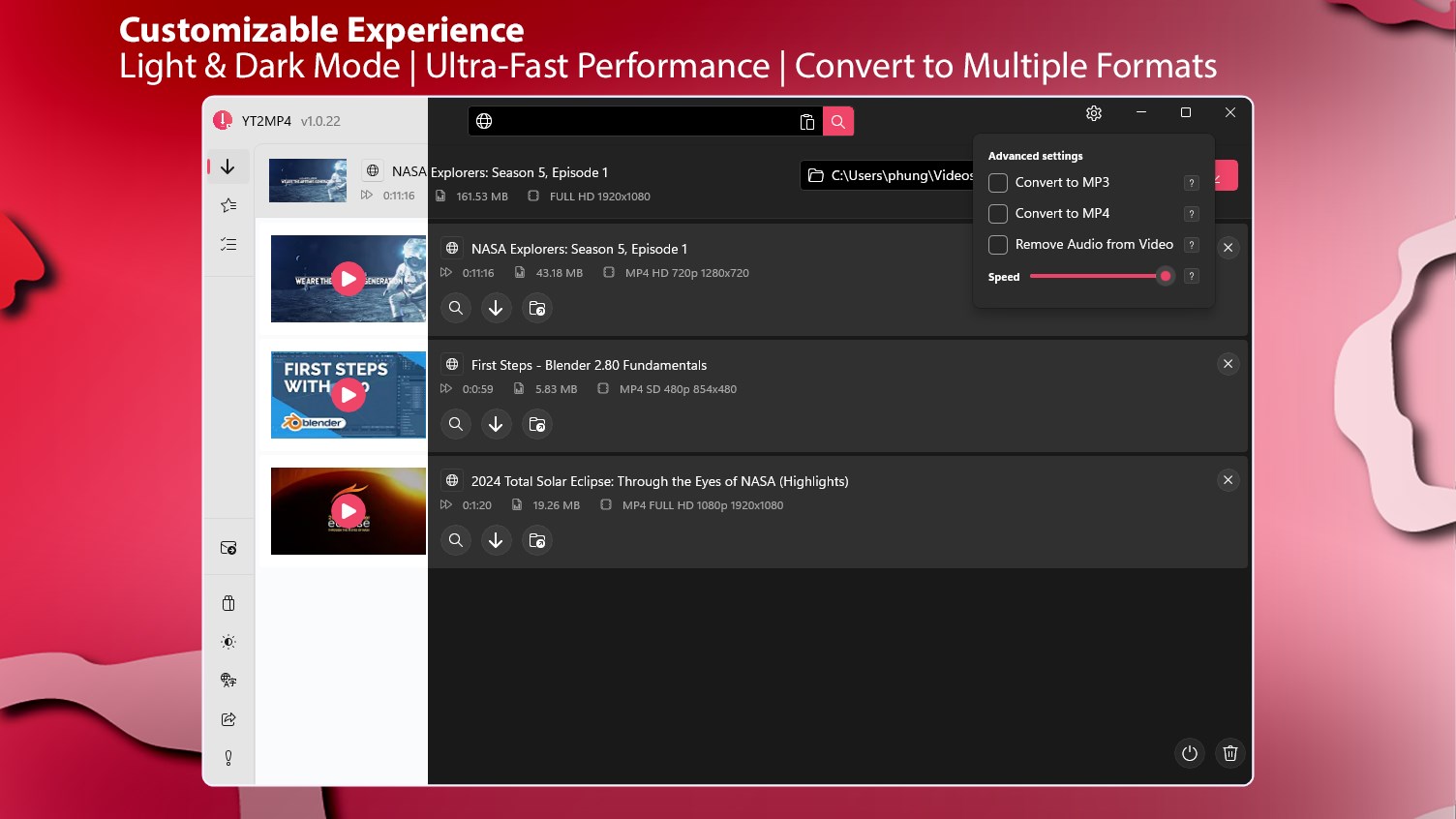Click the globe icon in URL bar
1456x819 pixels.
point(484,121)
